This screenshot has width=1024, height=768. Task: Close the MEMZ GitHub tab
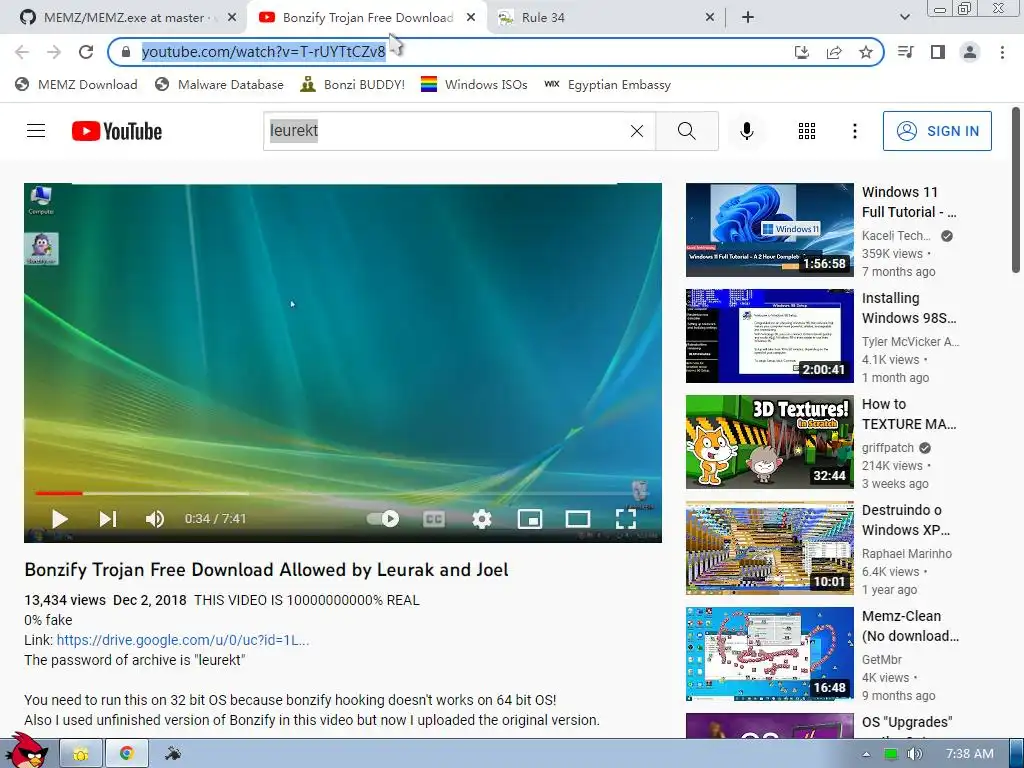coord(232,18)
